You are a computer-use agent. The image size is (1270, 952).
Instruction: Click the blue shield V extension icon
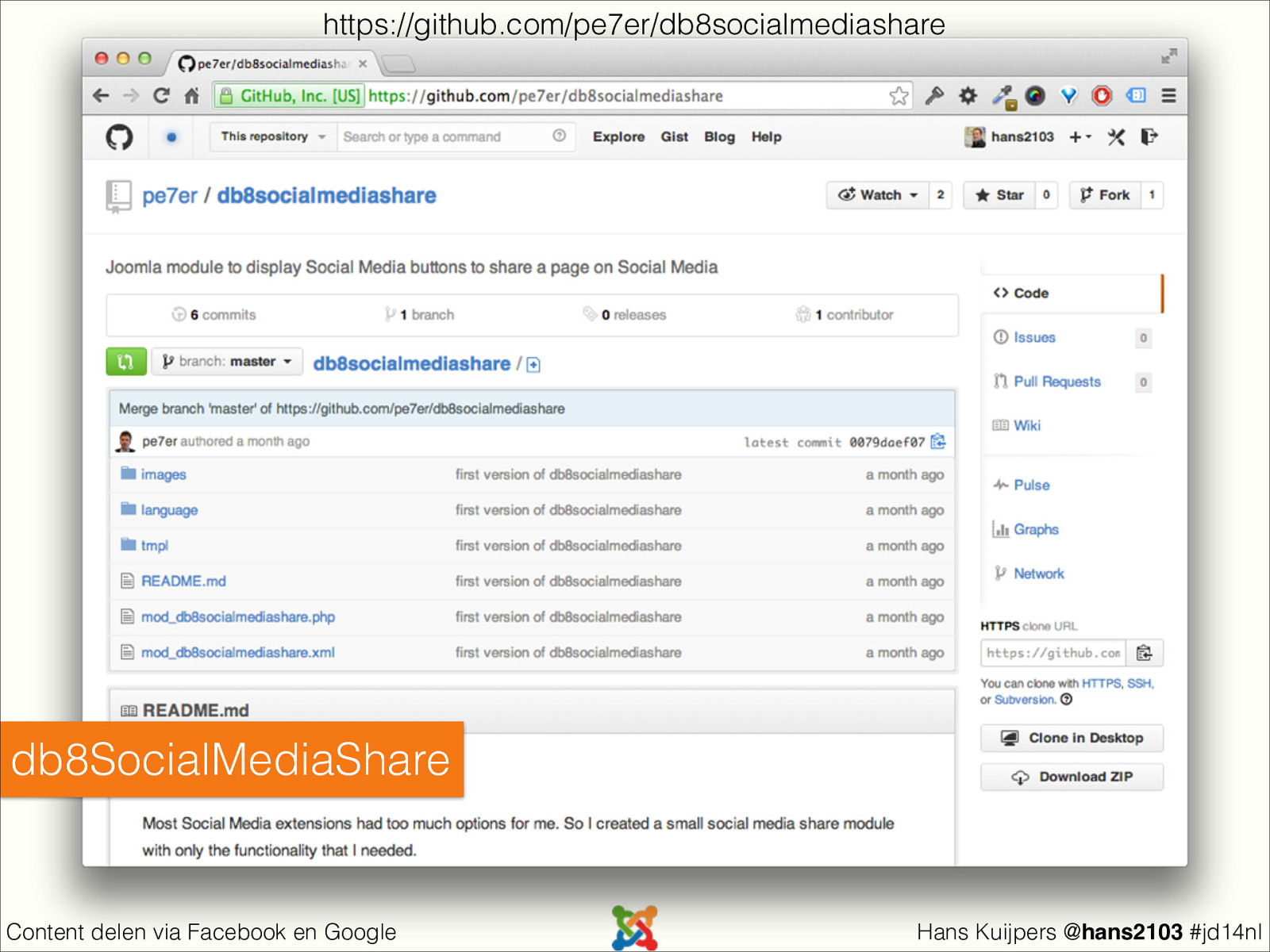point(1069,96)
